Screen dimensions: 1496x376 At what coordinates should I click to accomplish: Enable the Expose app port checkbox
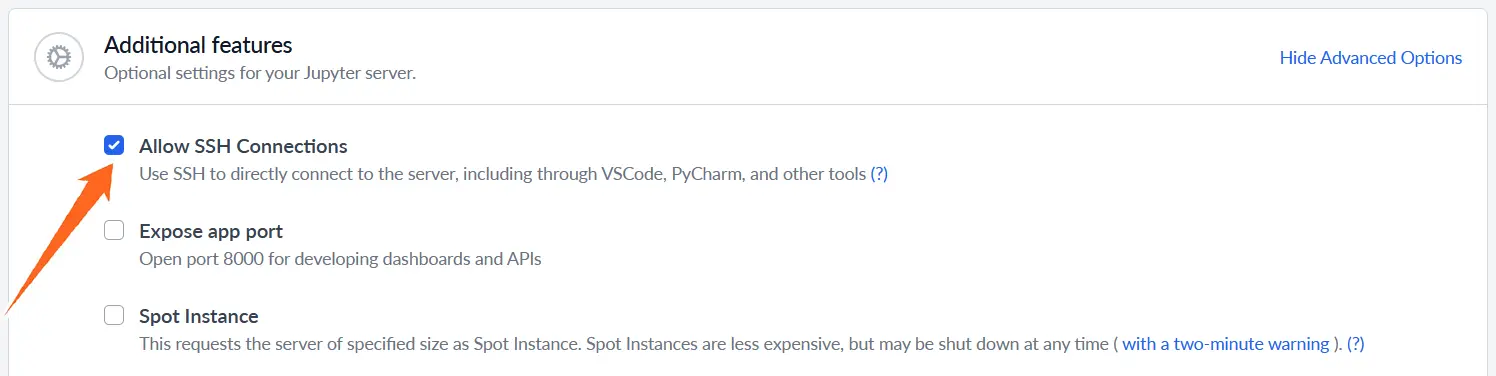(x=114, y=231)
